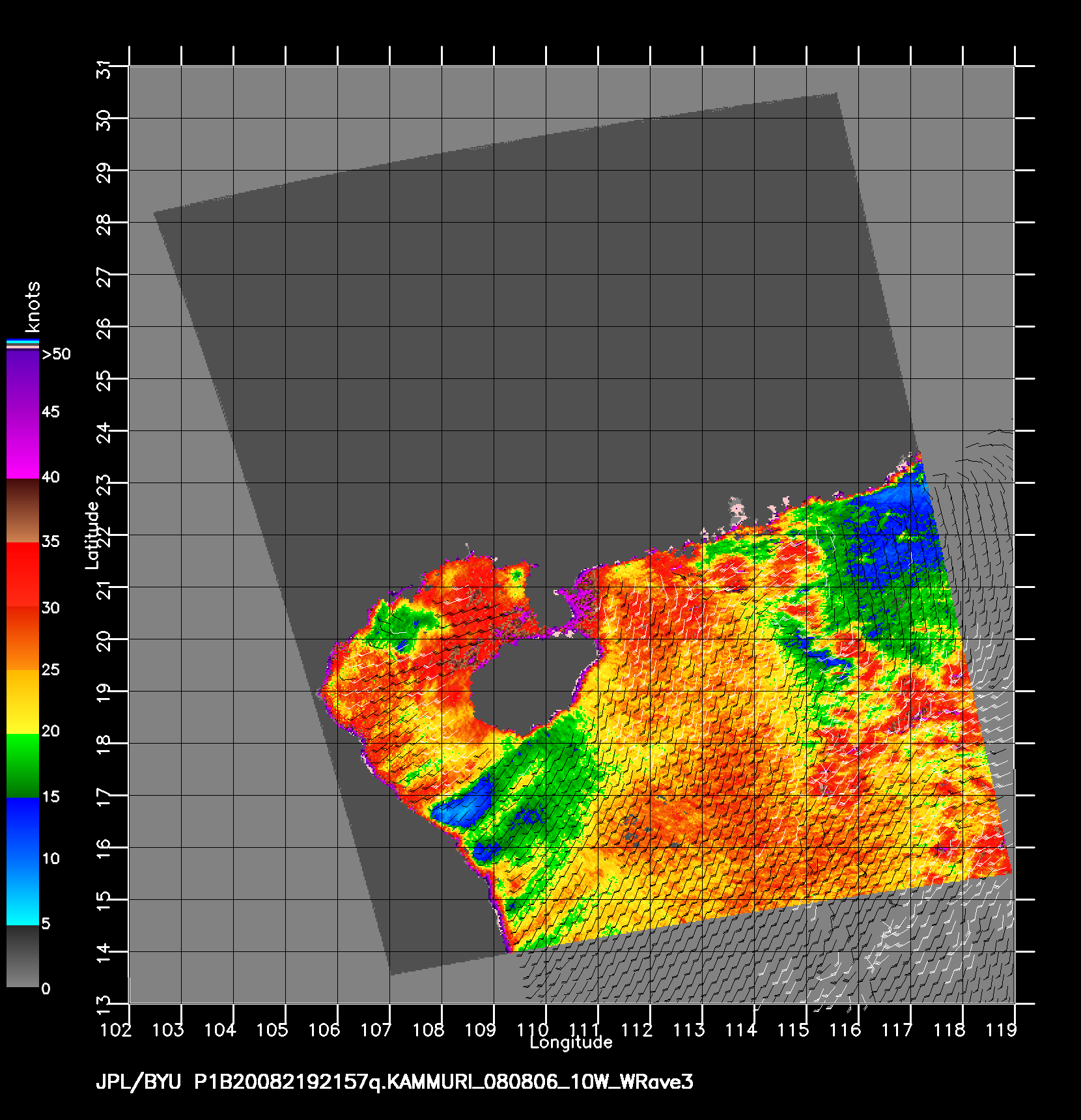This screenshot has height=1120, width=1081.
Task: Click longitude tick label '103'
Action: click(168, 1030)
